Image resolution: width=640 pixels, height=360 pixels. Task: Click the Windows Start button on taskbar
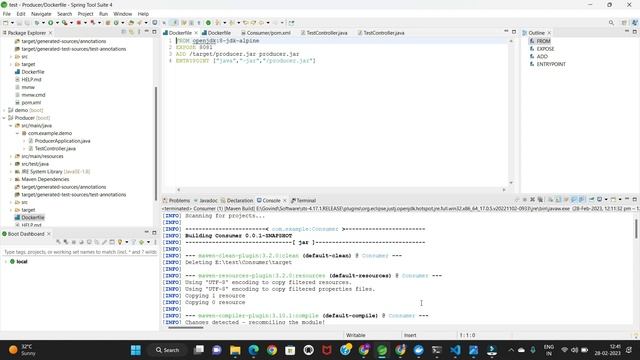(x=136, y=350)
